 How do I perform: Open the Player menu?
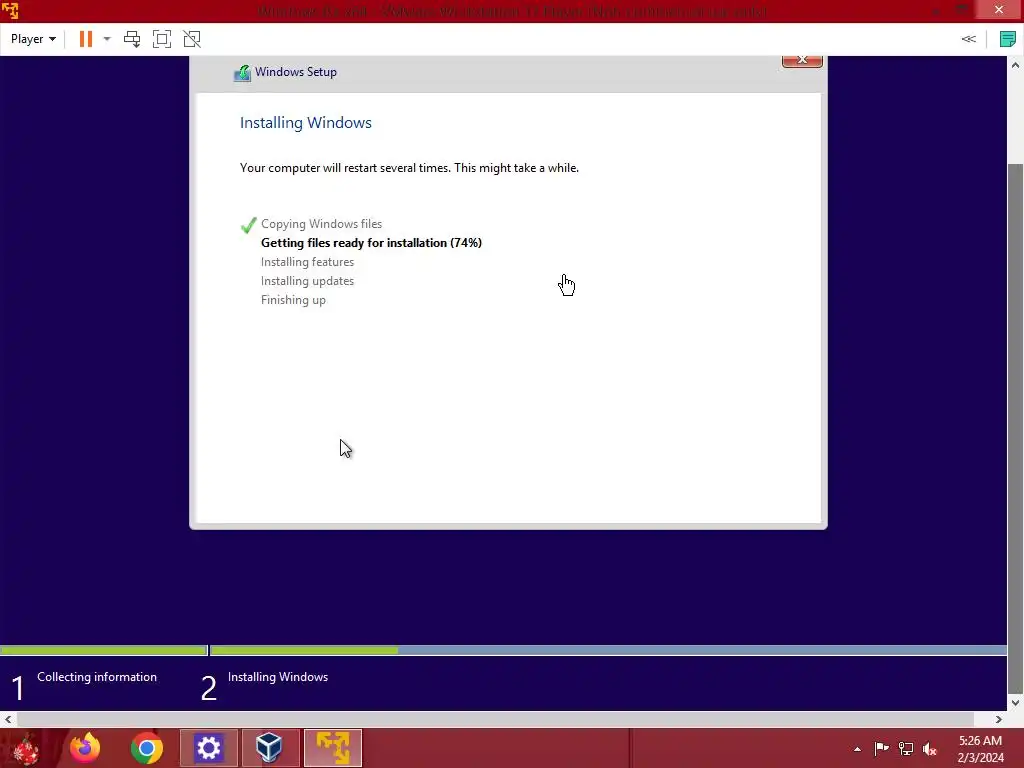click(x=33, y=39)
